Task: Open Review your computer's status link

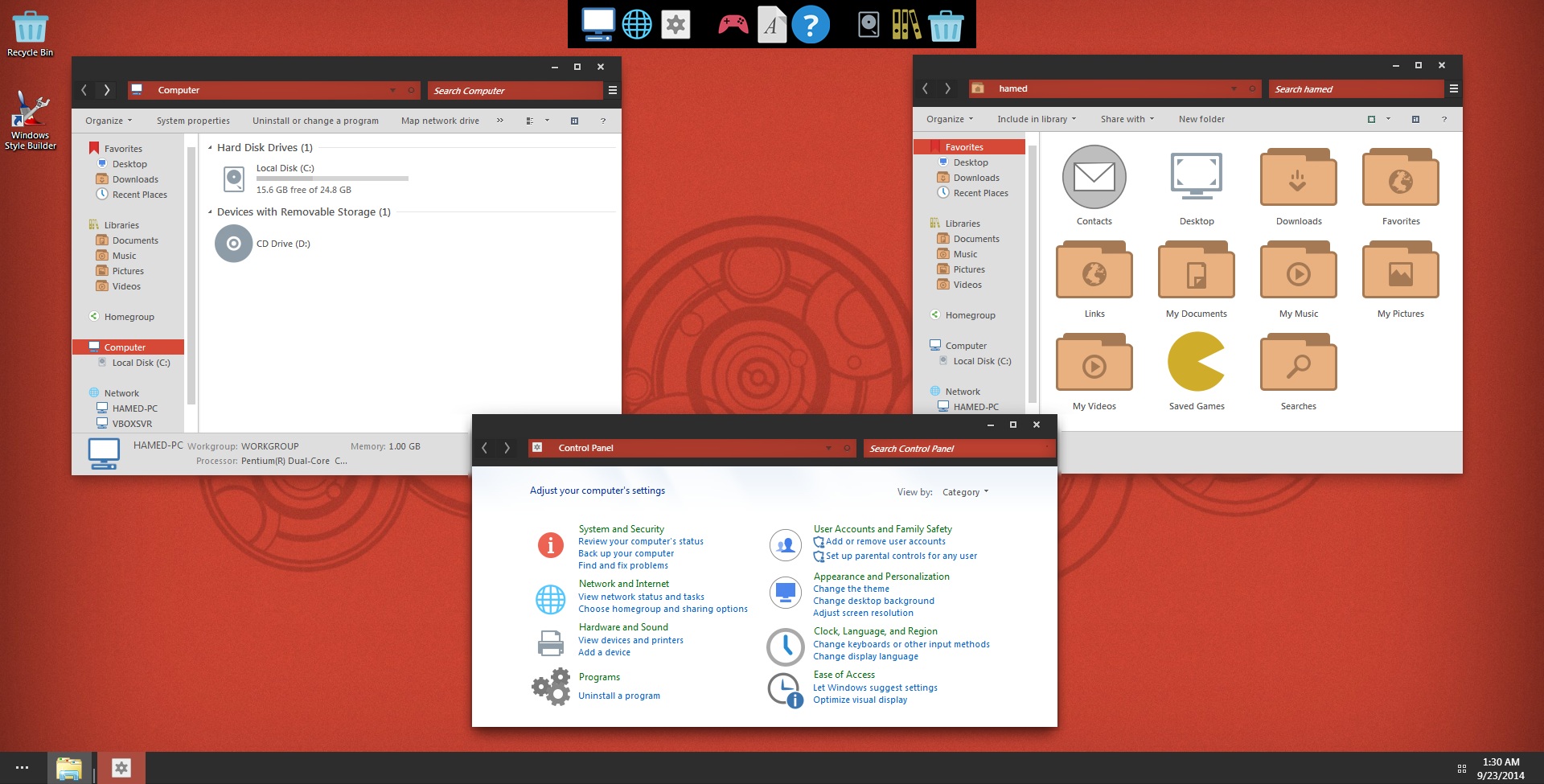Action: coord(641,541)
